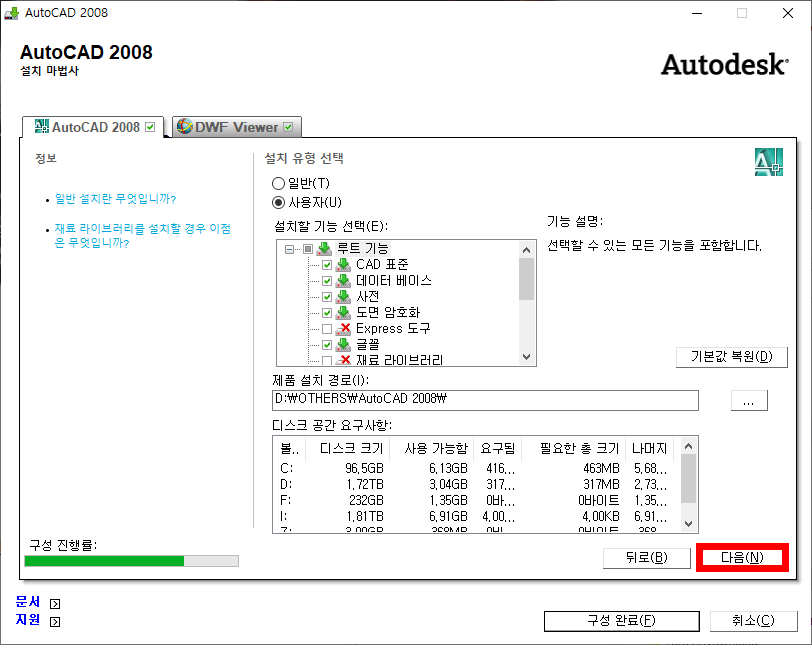This screenshot has width=812, height=645.
Task: Click the 나머지 column header
Action: (x=649, y=448)
